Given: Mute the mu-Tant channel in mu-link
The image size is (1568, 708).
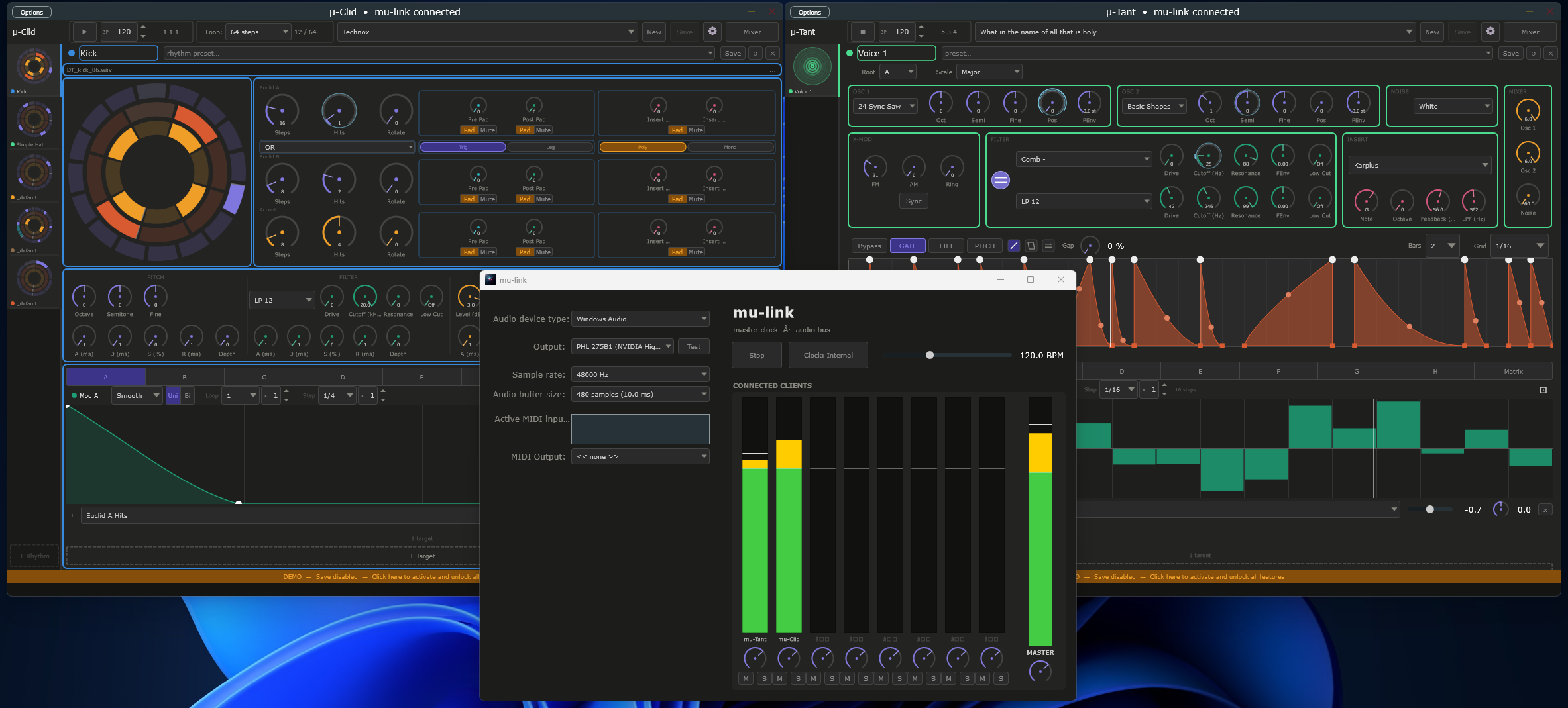Looking at the screenshot, I should pyautogui.click(x=746, y=678).
